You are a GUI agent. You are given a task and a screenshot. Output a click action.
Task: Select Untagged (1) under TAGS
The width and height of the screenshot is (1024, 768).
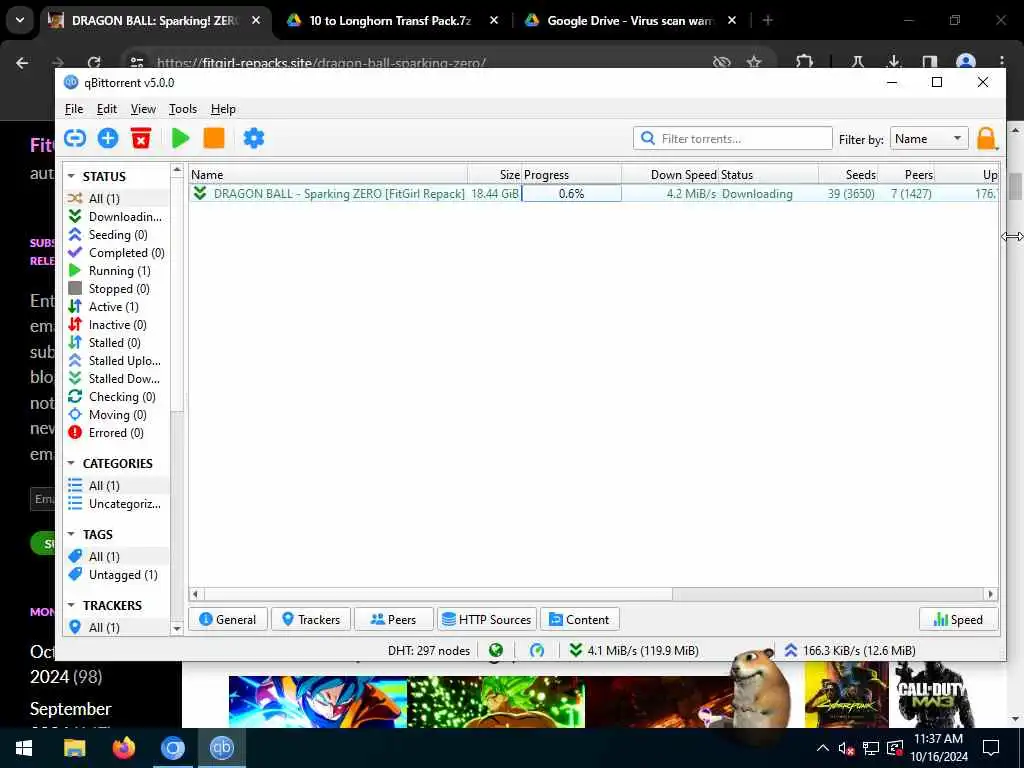pyautogui.click(x=116, y=575)
